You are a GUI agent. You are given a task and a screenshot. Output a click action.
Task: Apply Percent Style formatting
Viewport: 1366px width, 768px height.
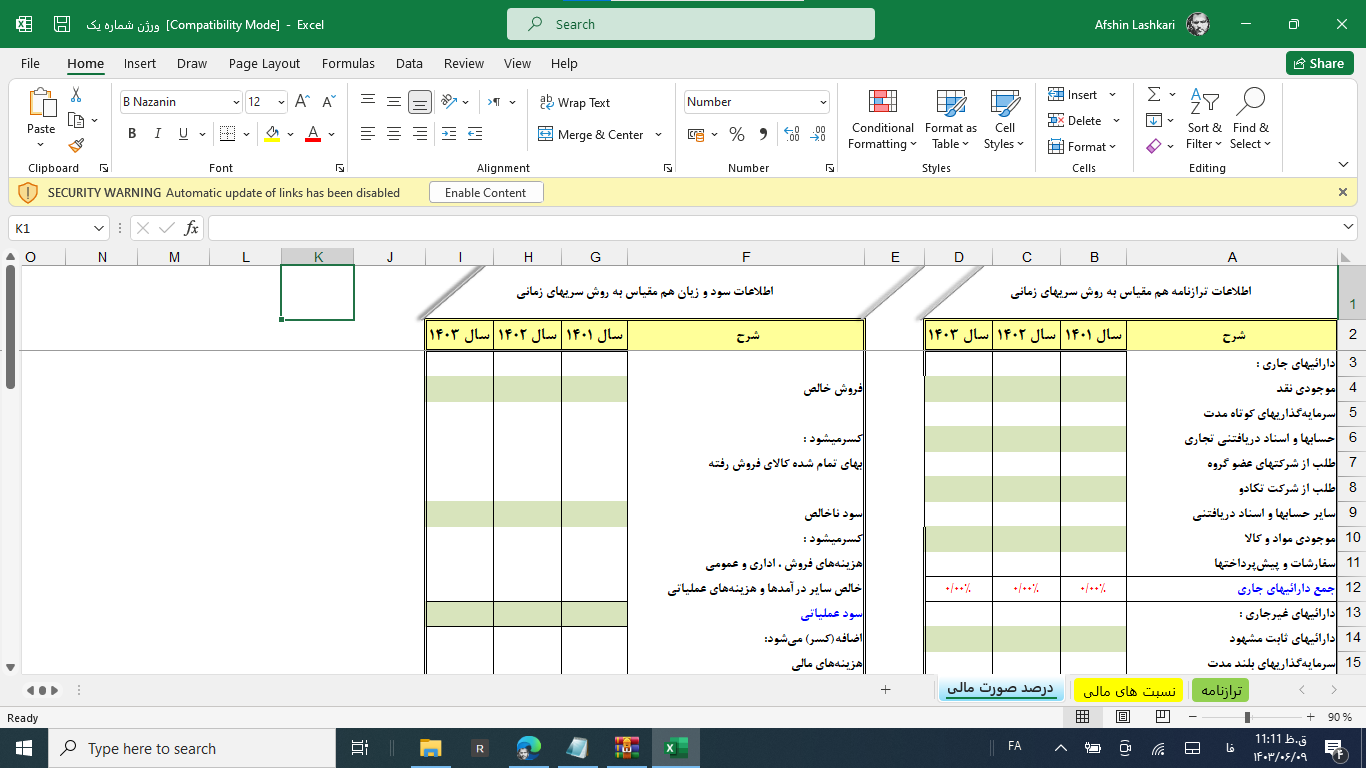point(737,134)
